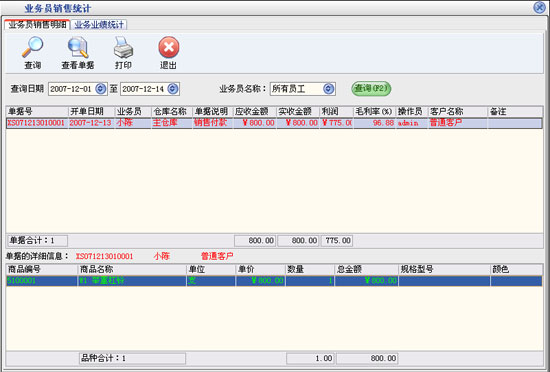The image size is (550, 372).
Task: Close the 业务员销售统计 window
Action: (539, 7)
